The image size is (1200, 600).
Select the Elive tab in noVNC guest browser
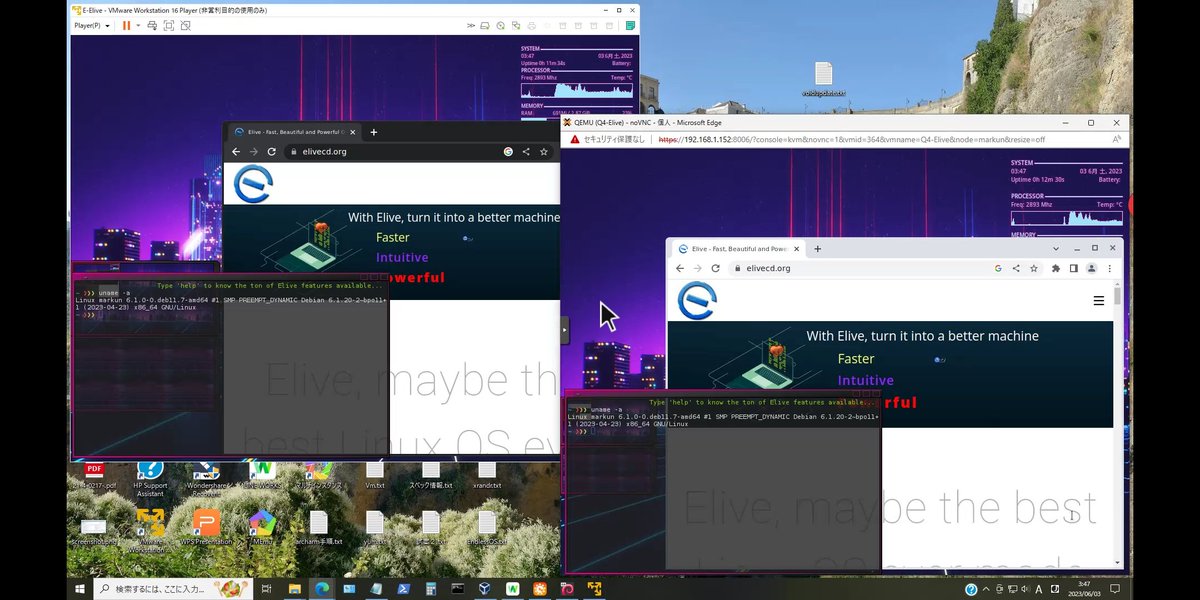click(738, 248)
